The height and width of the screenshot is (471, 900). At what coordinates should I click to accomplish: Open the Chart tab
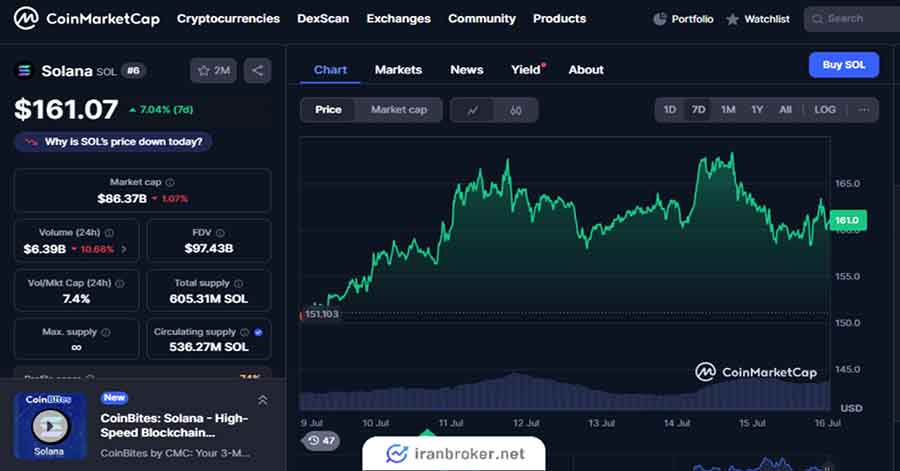(330, 70)
